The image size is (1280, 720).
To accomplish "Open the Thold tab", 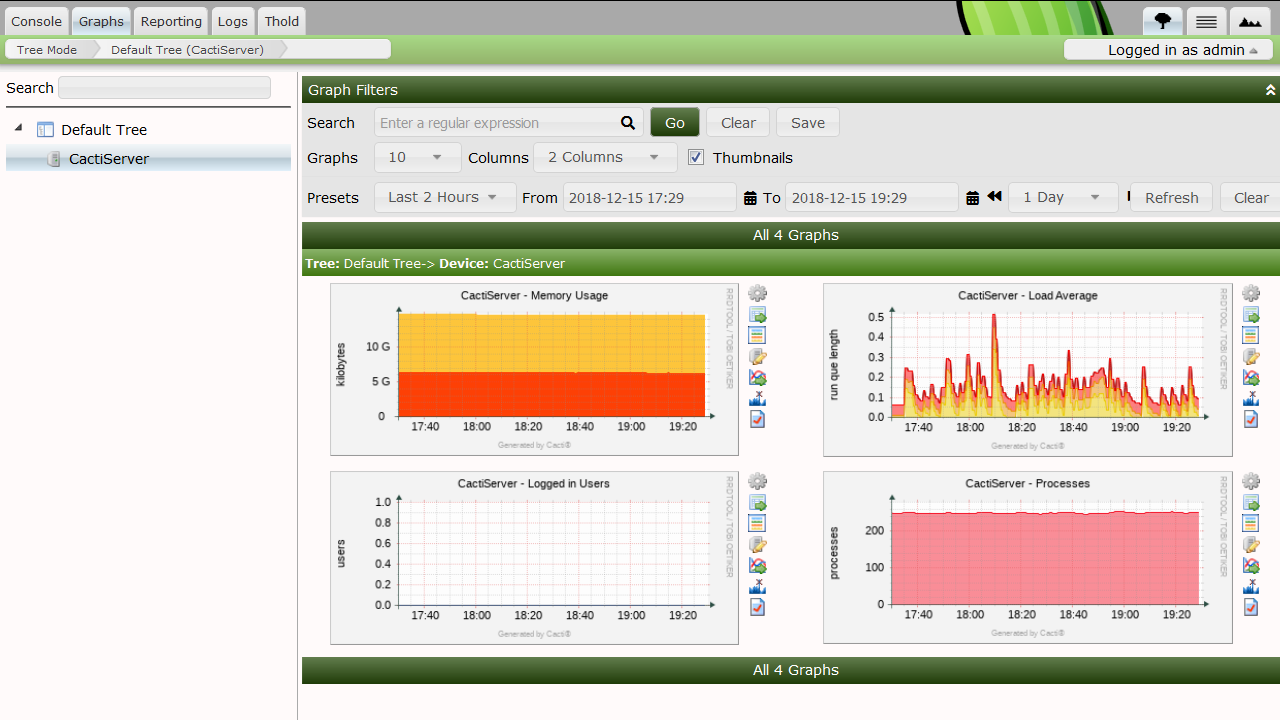I will tap(282, 21).
